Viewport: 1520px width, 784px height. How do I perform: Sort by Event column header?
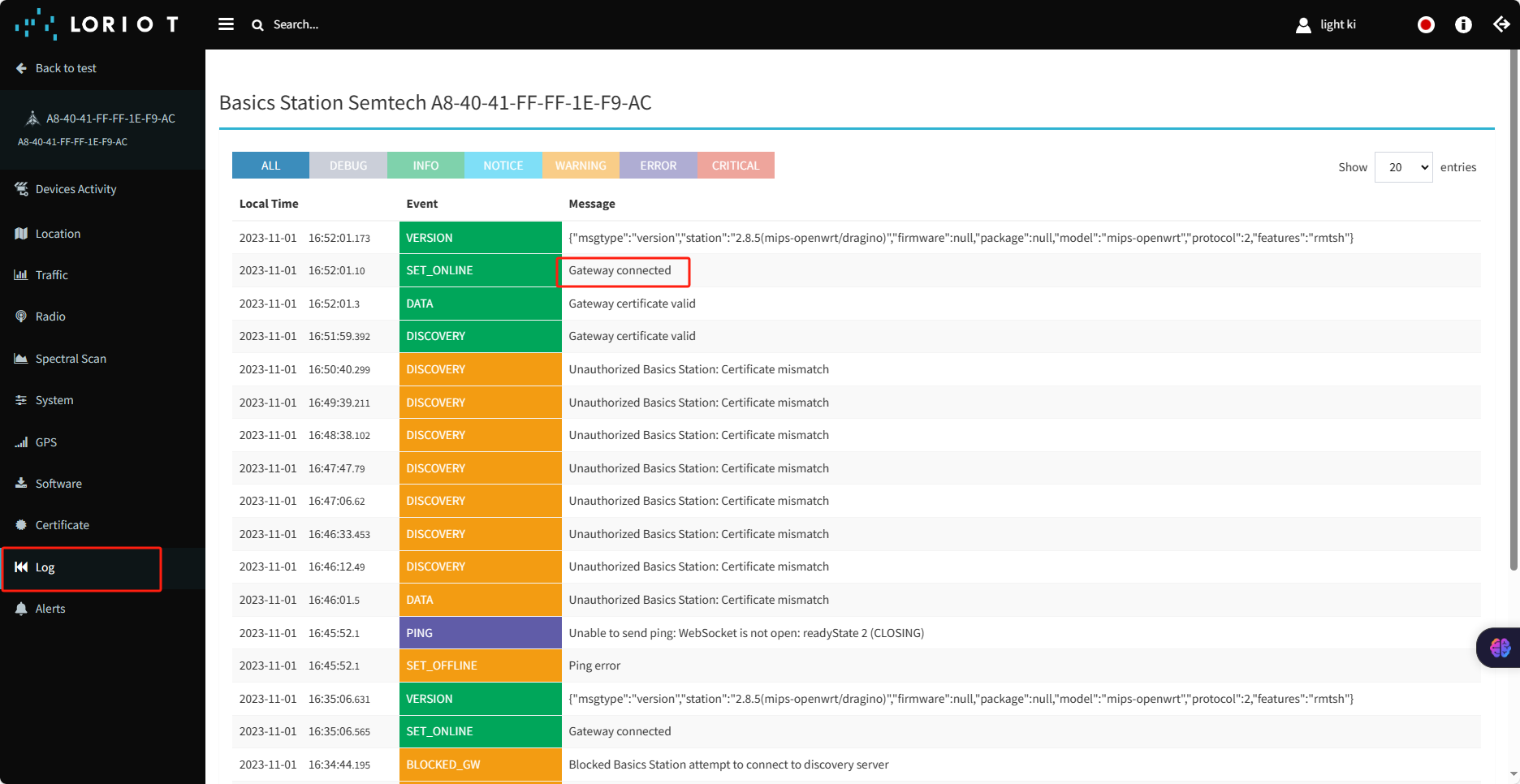coord(422,204)
